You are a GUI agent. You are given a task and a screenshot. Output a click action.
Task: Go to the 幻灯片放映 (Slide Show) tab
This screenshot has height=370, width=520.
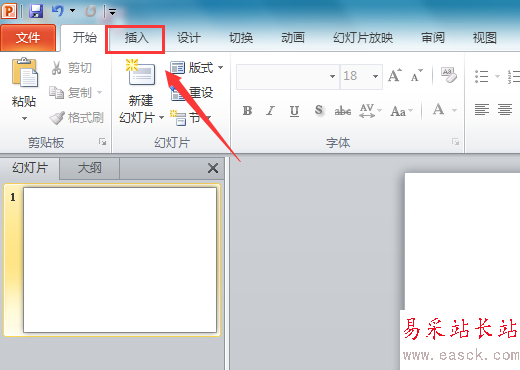[x=363, y=38]
